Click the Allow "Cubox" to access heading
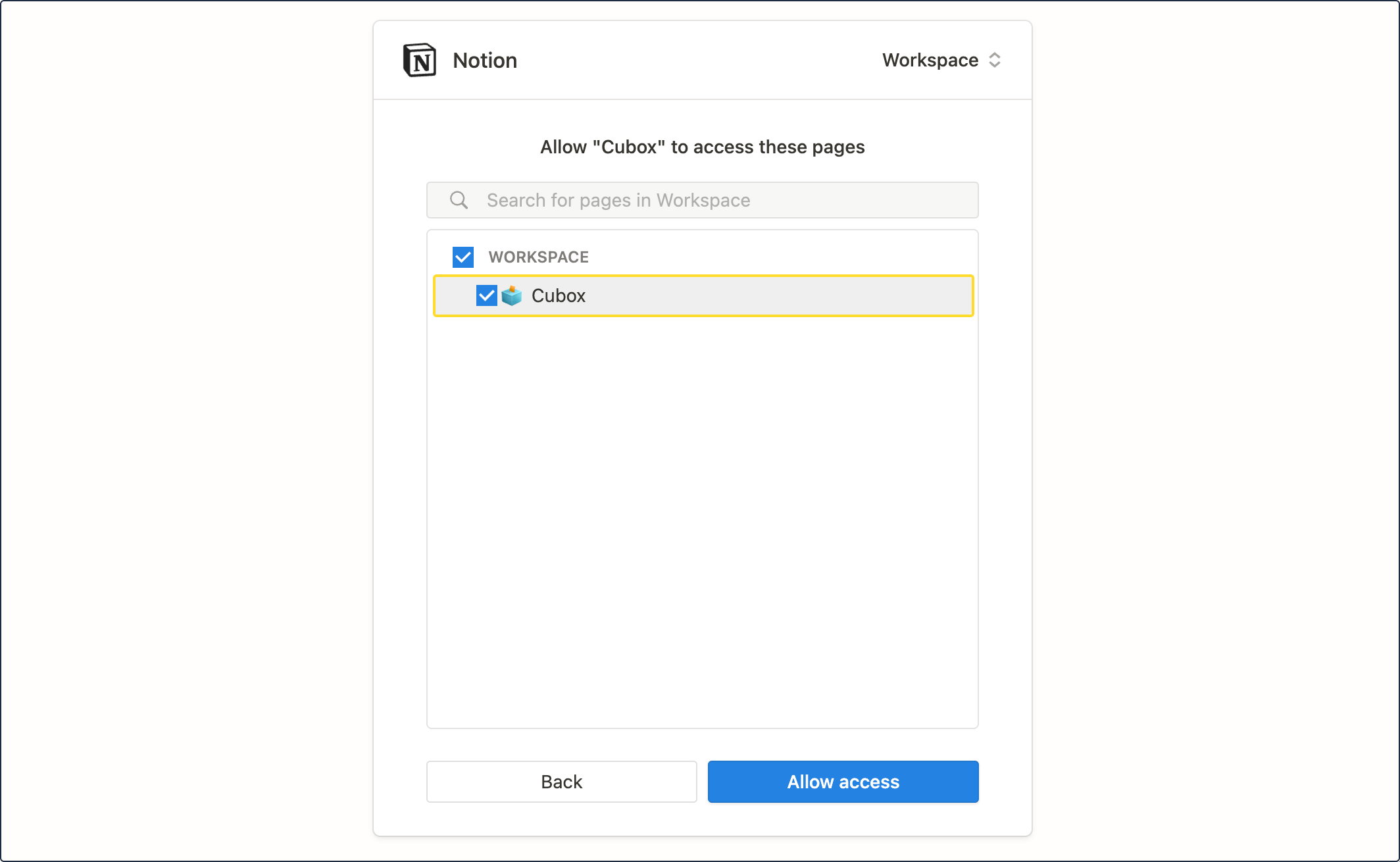This screenshot has width=1400, height=862. [x=702, y=147]
